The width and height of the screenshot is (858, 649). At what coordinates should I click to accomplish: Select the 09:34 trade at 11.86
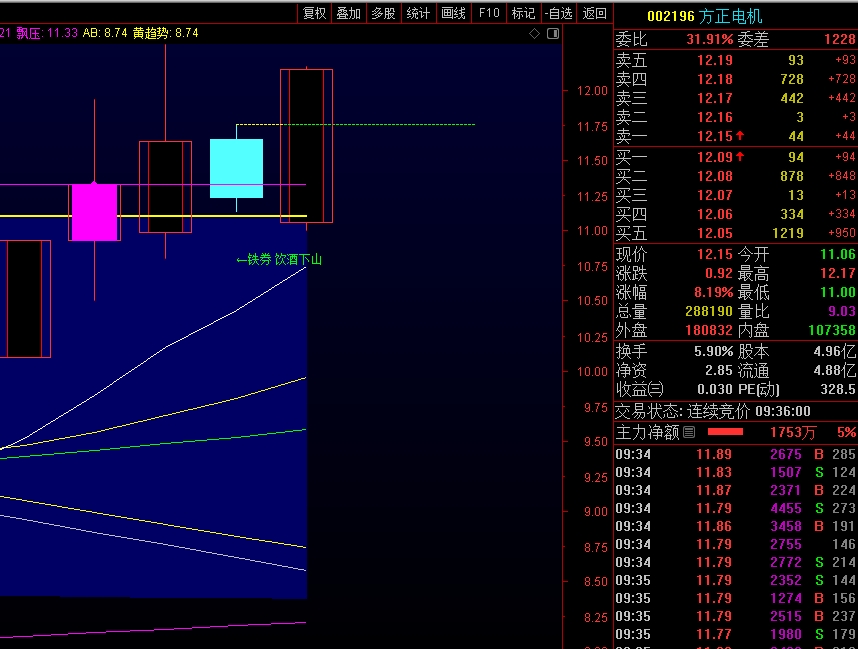click(x=736, y=526)
